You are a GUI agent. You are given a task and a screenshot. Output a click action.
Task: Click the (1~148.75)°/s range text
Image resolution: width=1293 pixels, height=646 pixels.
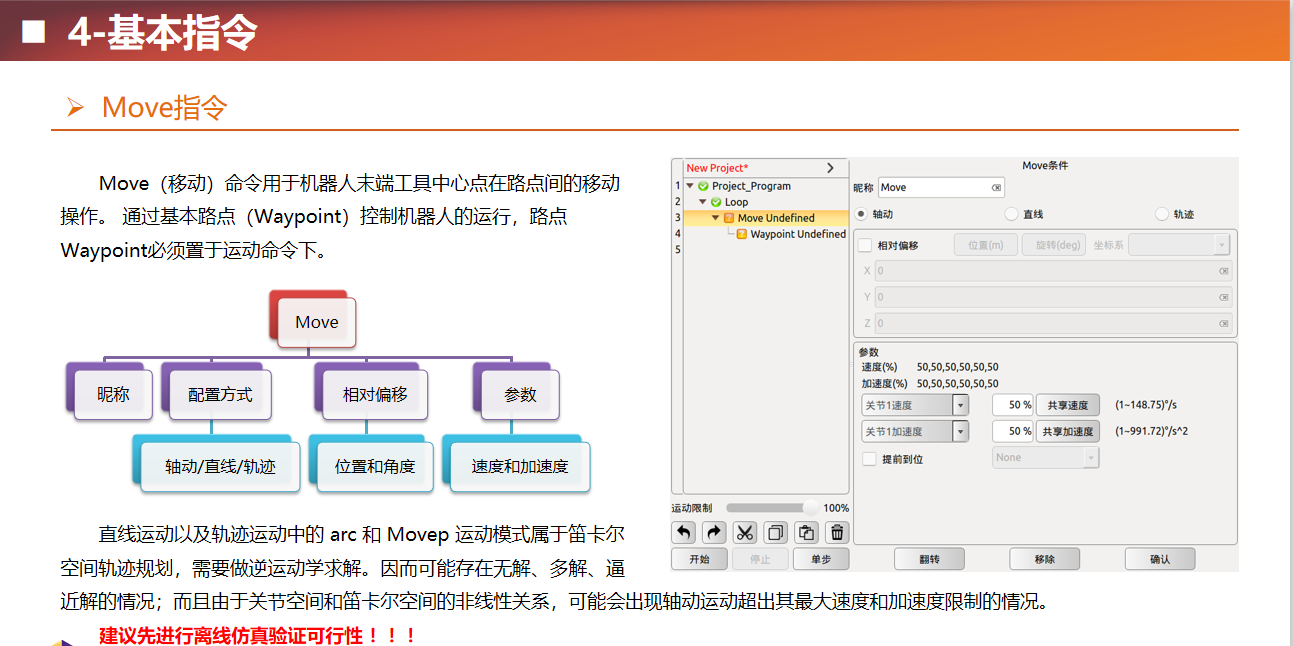tap(1147, 405)
